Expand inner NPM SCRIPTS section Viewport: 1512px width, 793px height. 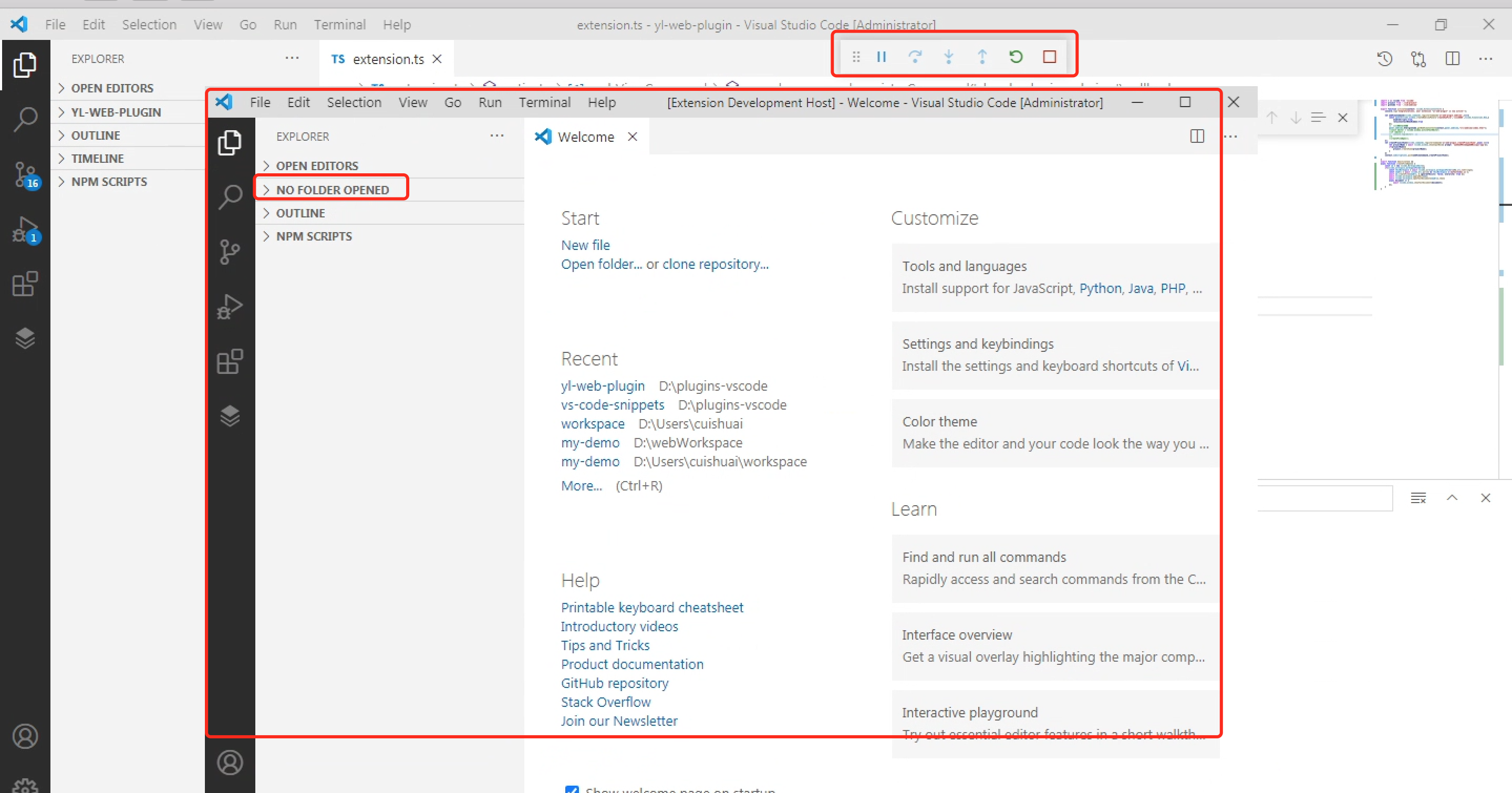(x=314, y=236)
